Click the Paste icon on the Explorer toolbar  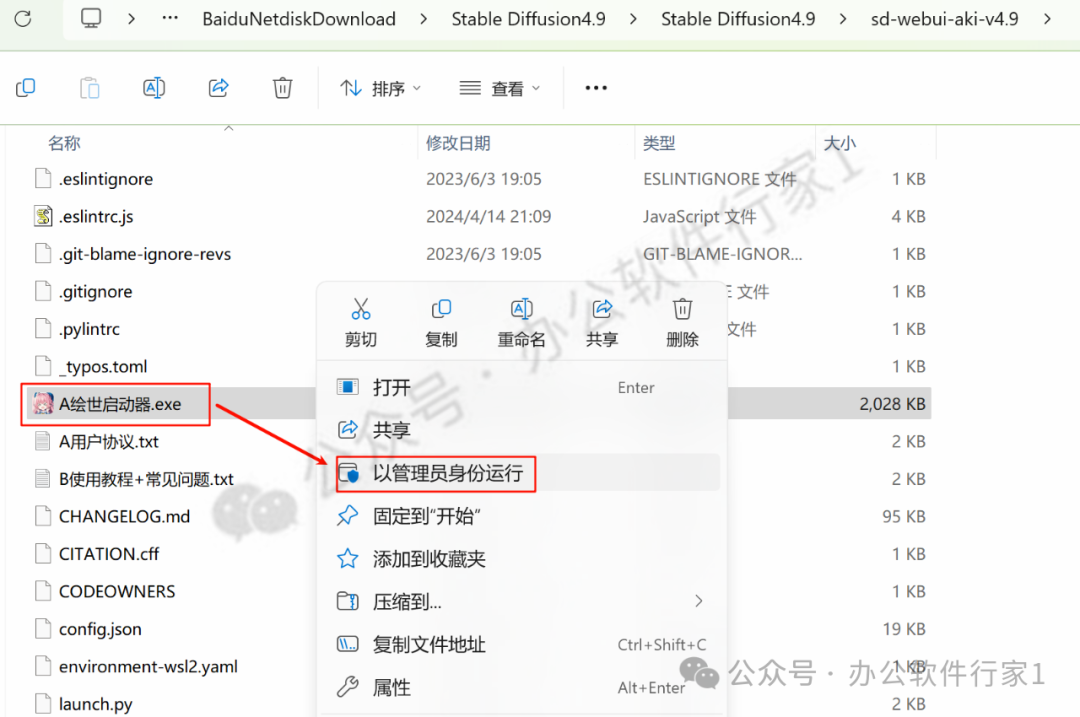[89, 87]
